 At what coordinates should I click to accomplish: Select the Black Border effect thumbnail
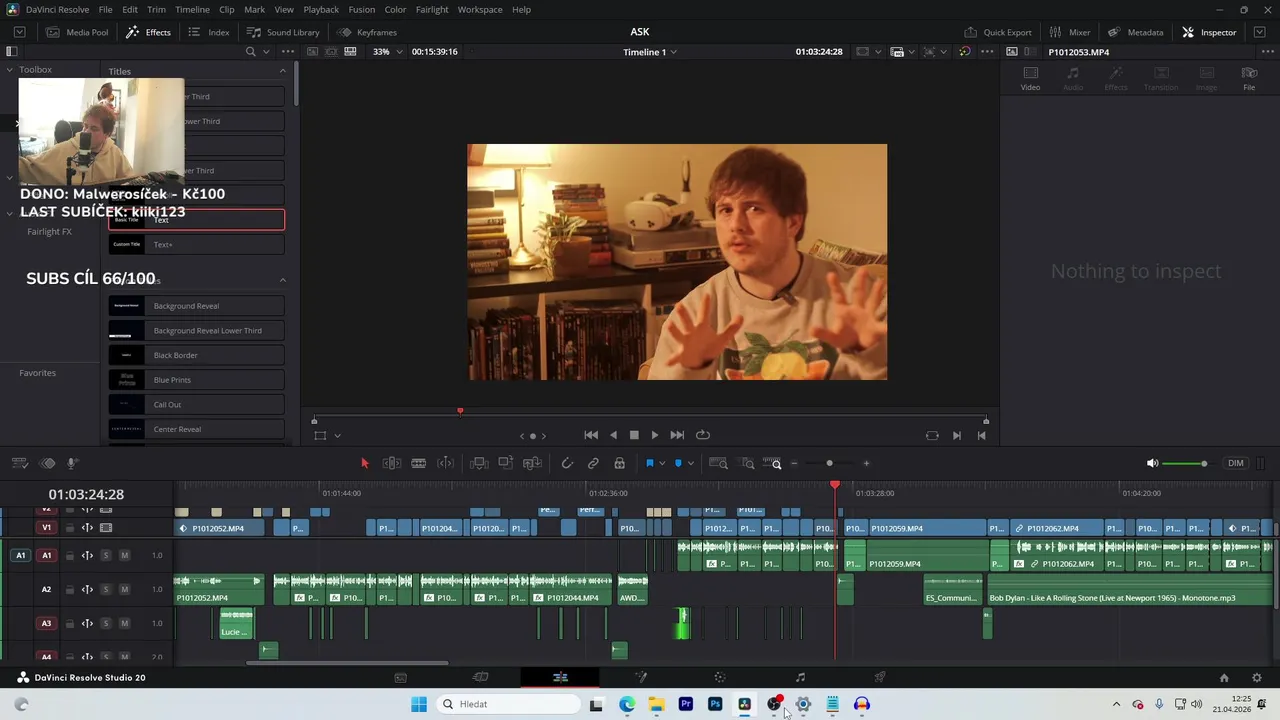pos(126,355)
